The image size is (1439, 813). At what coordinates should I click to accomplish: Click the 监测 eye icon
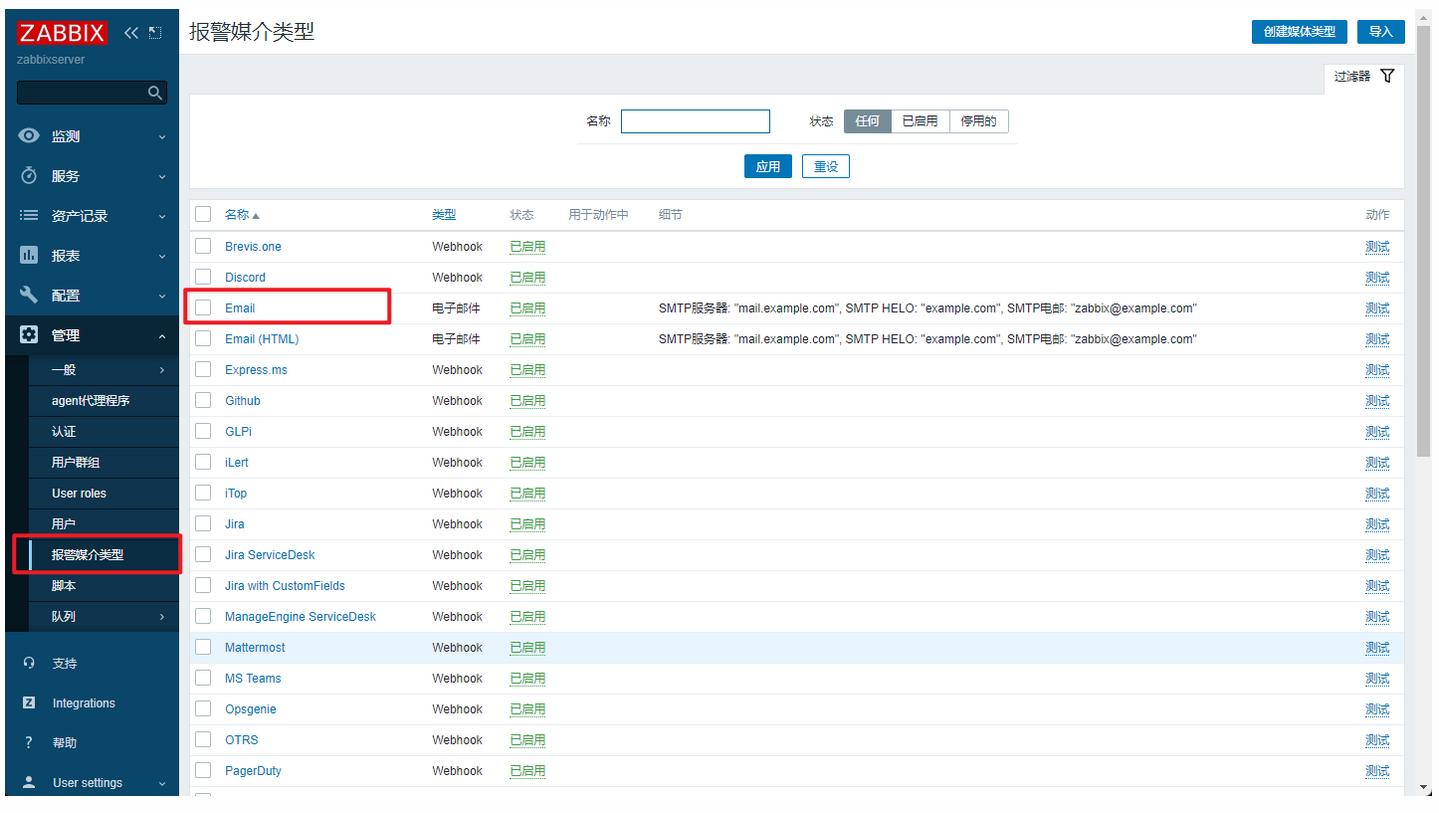coord(30,136)
